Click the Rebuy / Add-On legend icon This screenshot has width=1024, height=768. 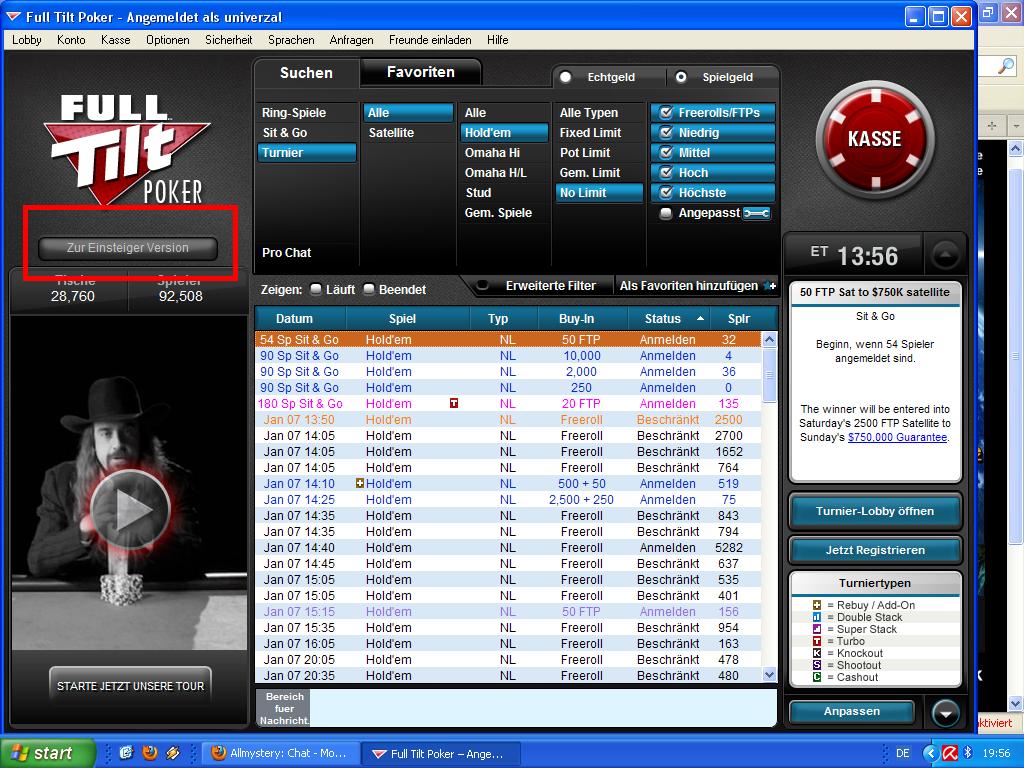click(x=816, y=605)
